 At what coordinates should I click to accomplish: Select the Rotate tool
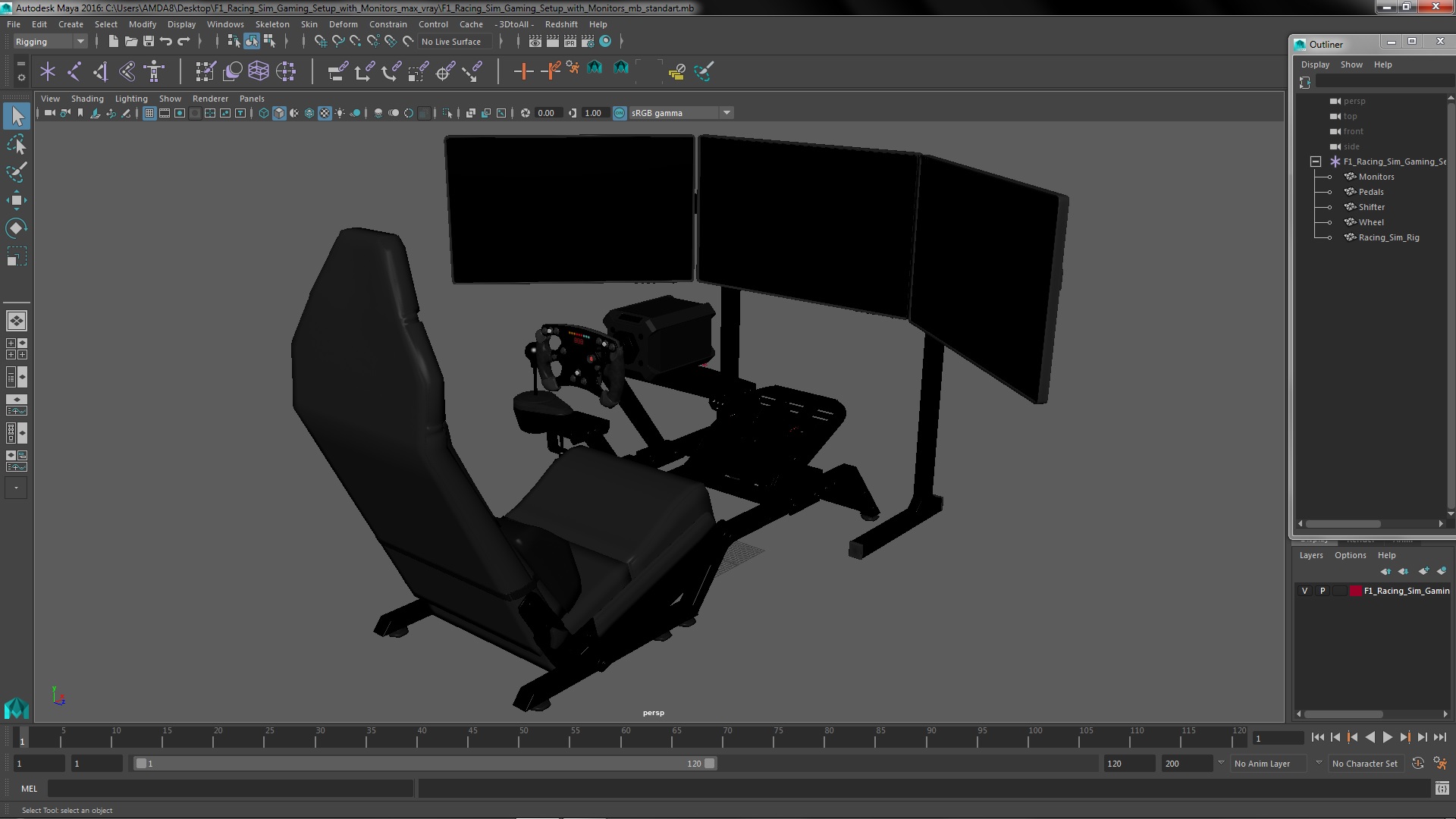17,228
